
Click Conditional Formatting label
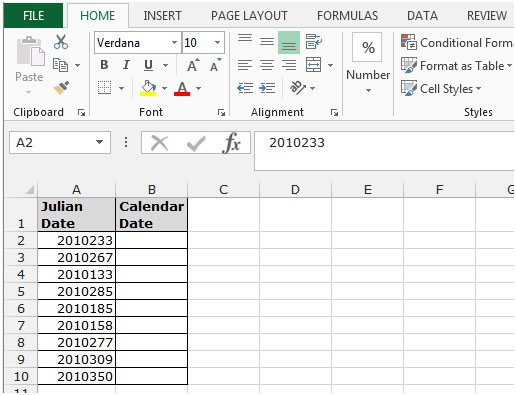pos(467,43)
